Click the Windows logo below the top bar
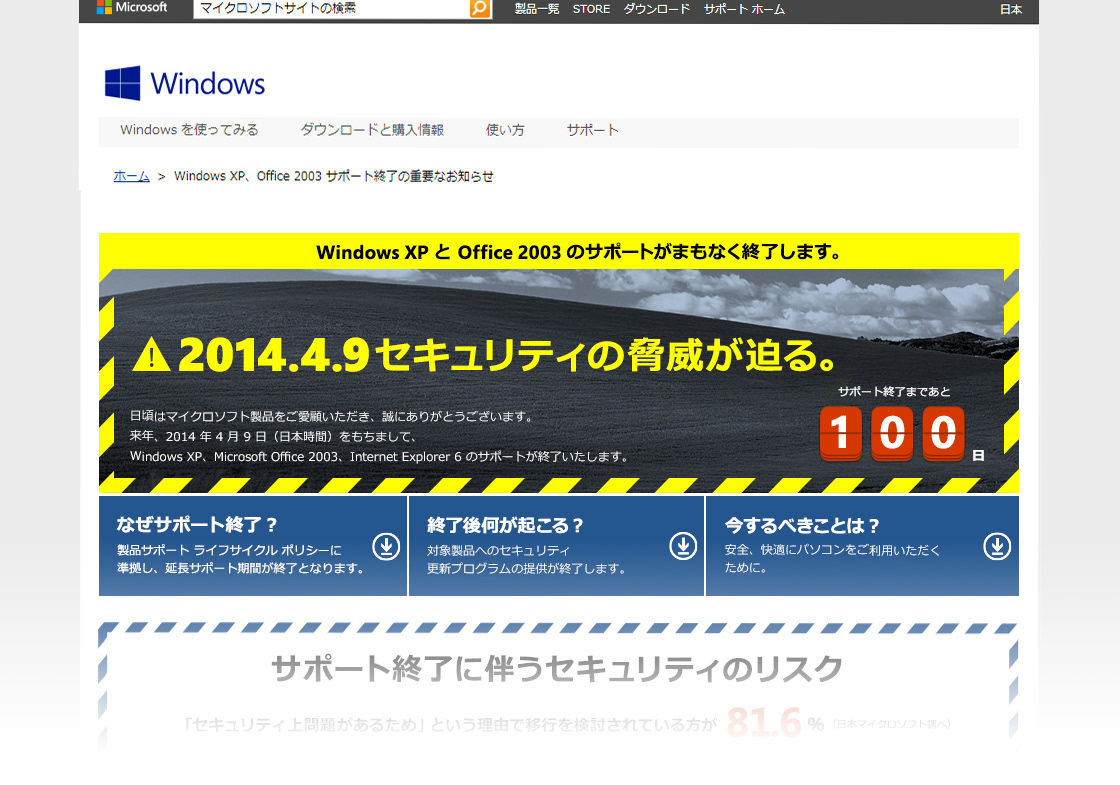The height and width of the screenshot is (785, 1120). point(184,84)
